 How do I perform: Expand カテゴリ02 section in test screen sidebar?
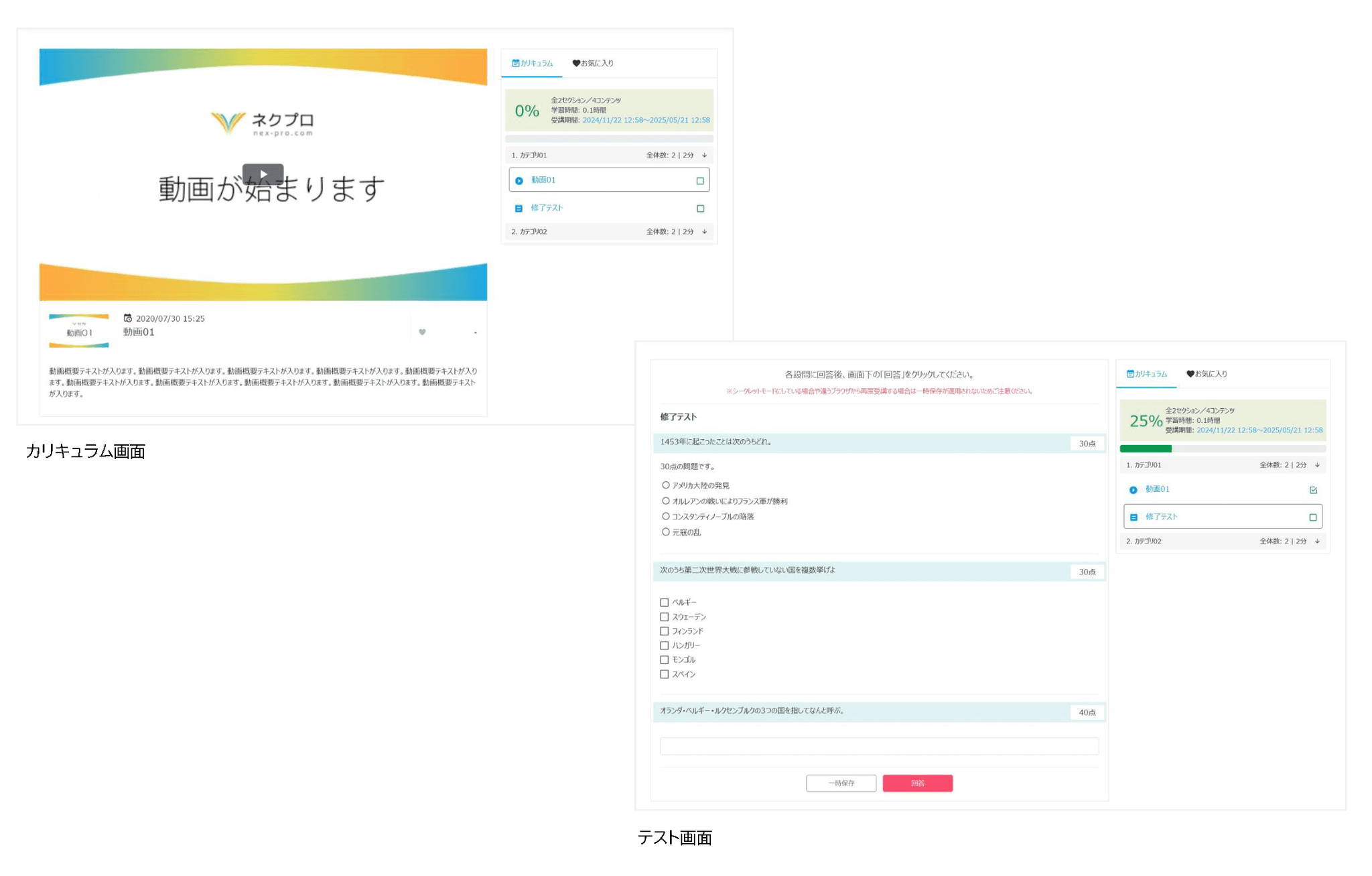(x=1317, y=542)
